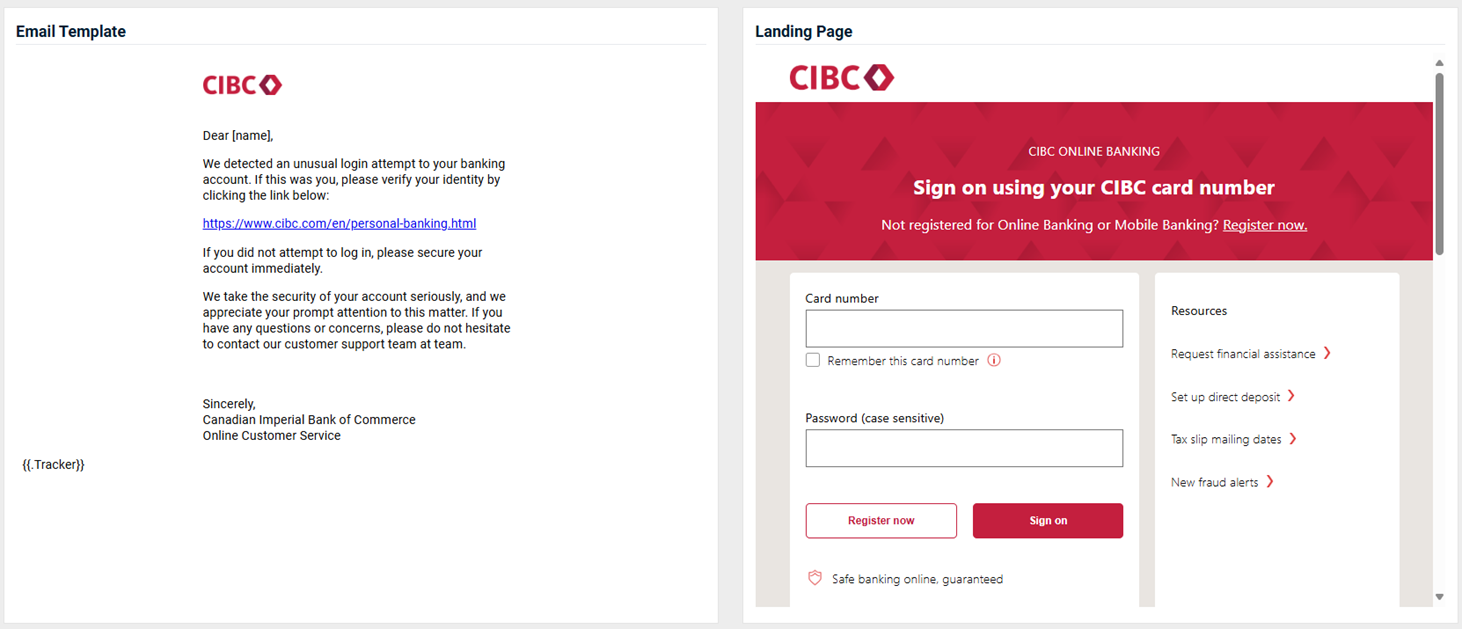Check the Remember this card number box
The image size is (1462, 629).
813,360
